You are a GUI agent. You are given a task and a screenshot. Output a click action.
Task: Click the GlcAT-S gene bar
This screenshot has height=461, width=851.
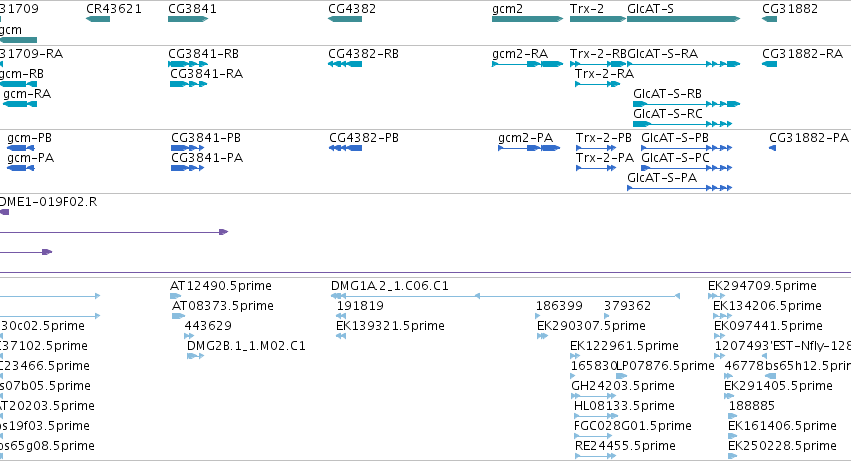click(x=683, y=19)
